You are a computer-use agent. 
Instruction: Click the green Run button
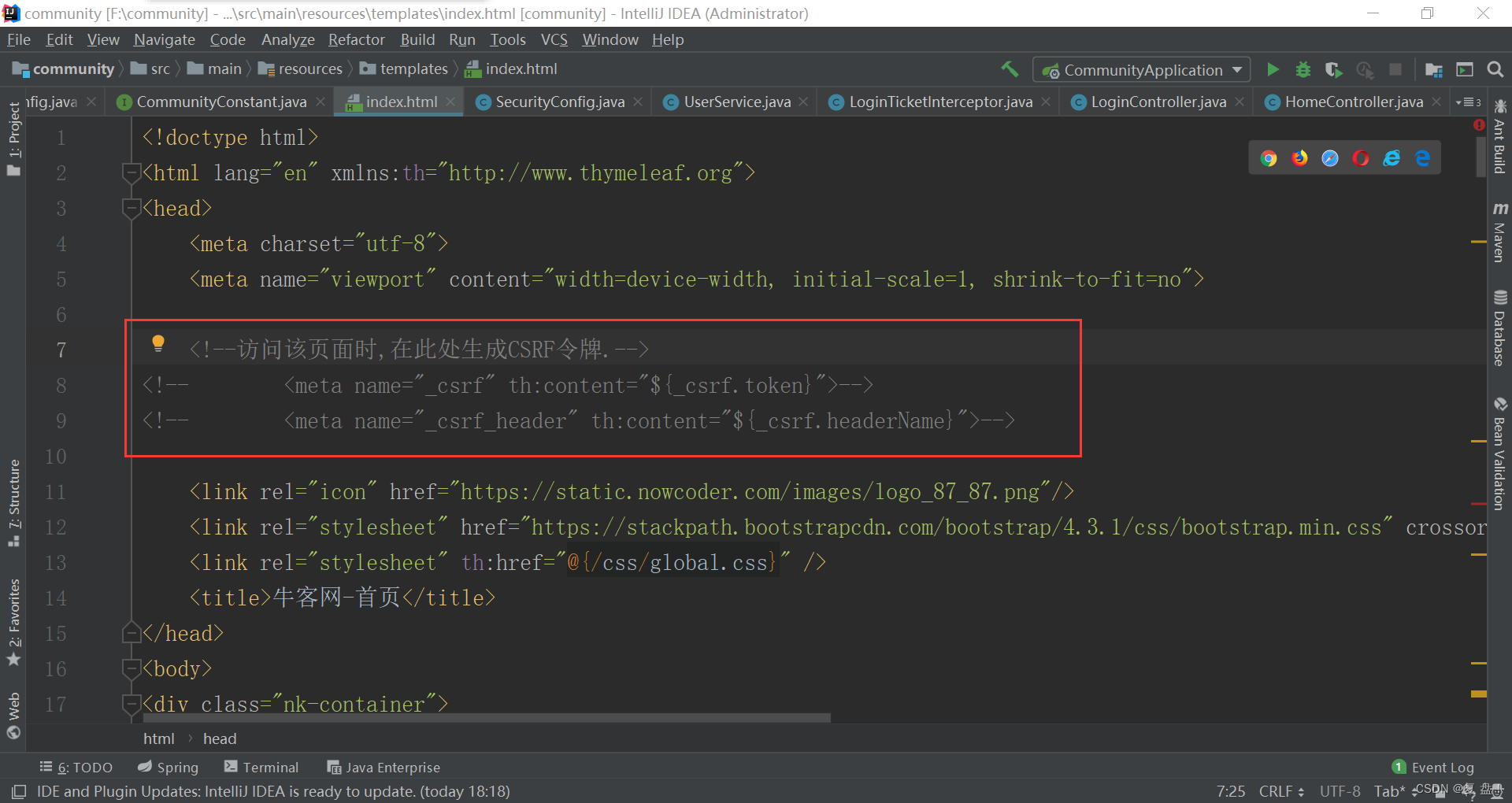pyautogui.click(x=1273, y=70)
